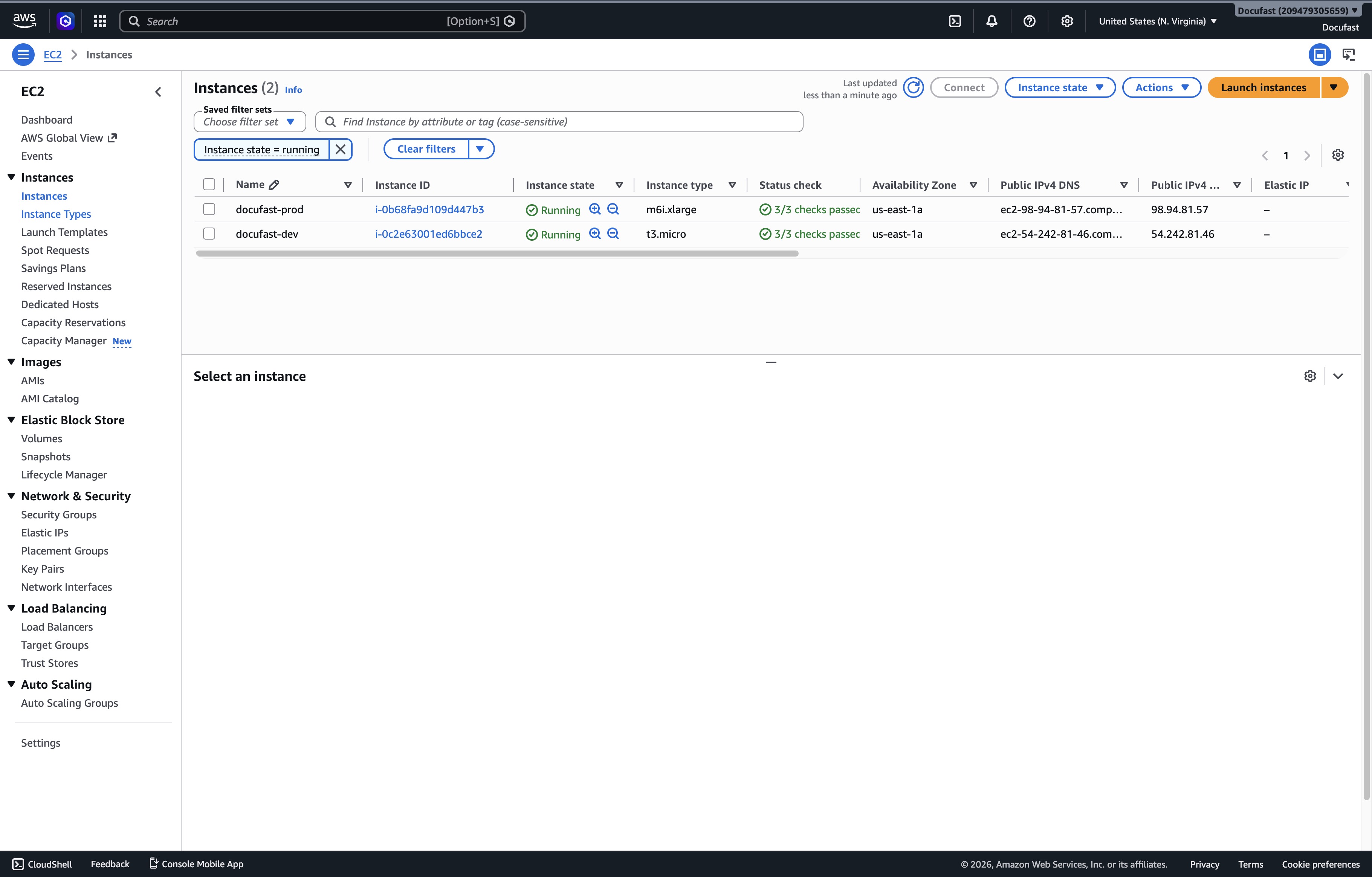Check the docufast-dev instance checkbox
This screenshot has height=877, width=1372.
coord(209,234)
